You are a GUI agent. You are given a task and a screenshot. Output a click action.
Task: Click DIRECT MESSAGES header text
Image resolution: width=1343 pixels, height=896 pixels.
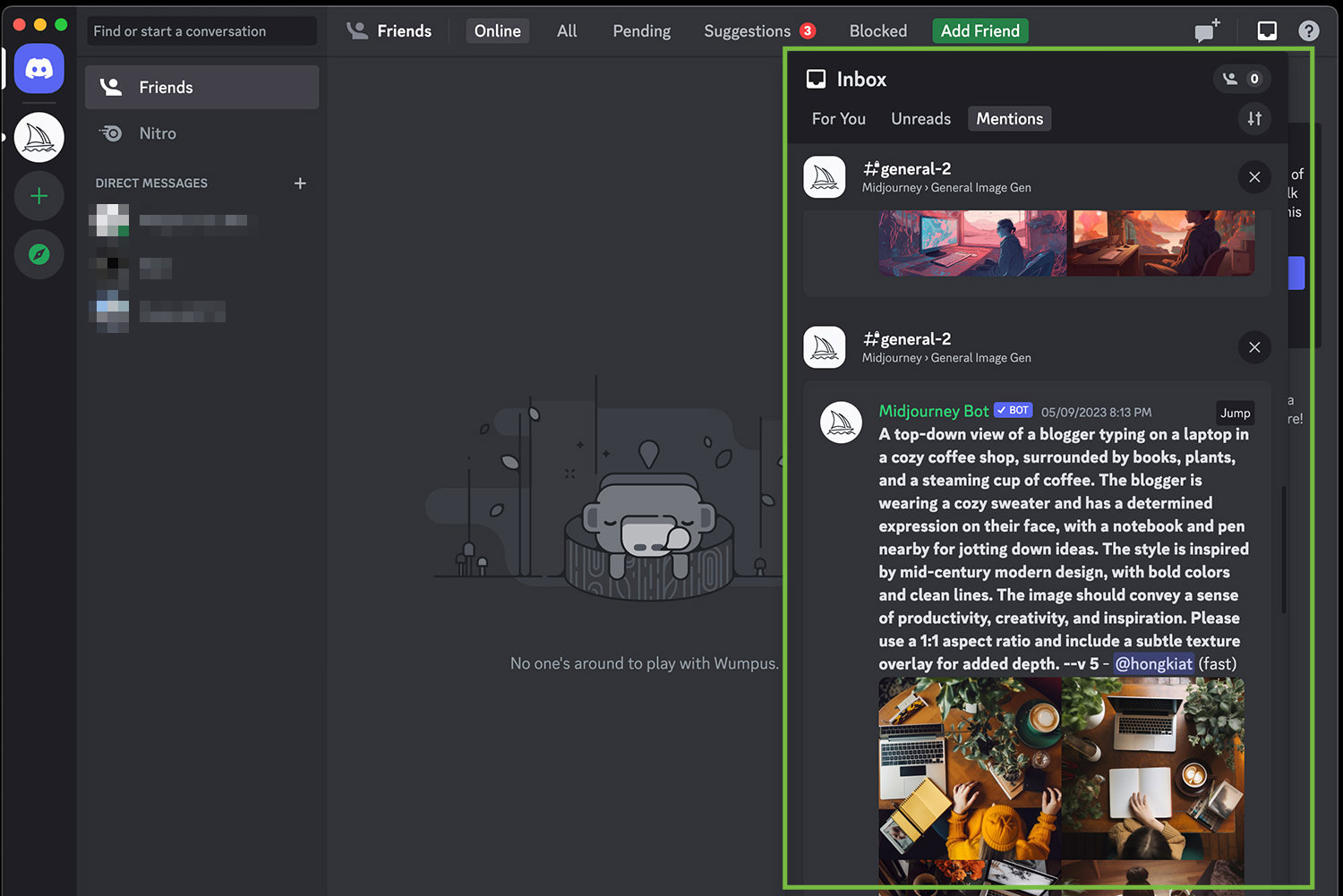pos(151,183)
